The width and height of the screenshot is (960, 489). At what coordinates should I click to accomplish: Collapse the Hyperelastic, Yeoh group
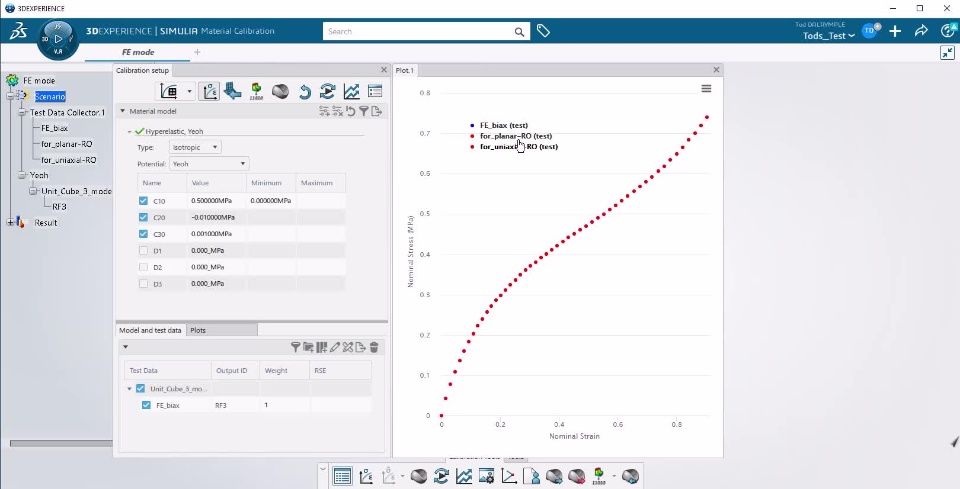130,132
